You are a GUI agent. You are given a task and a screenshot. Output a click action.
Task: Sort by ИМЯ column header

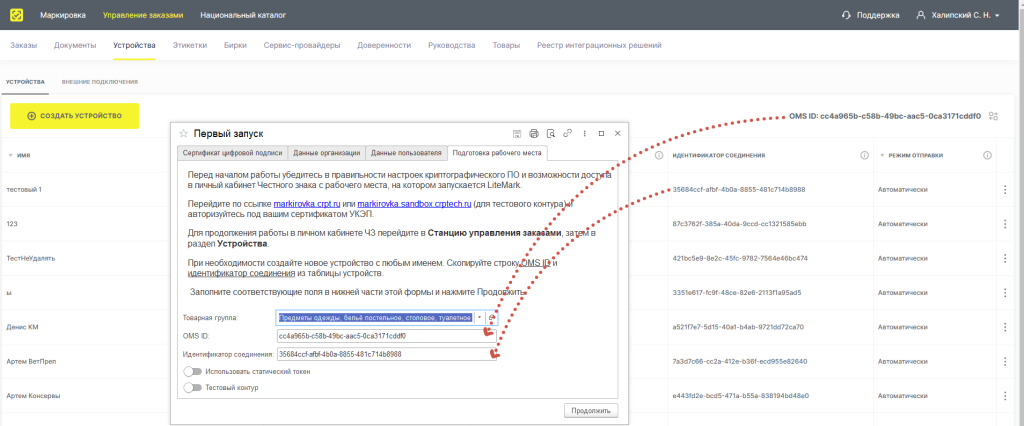click(19, 156)
